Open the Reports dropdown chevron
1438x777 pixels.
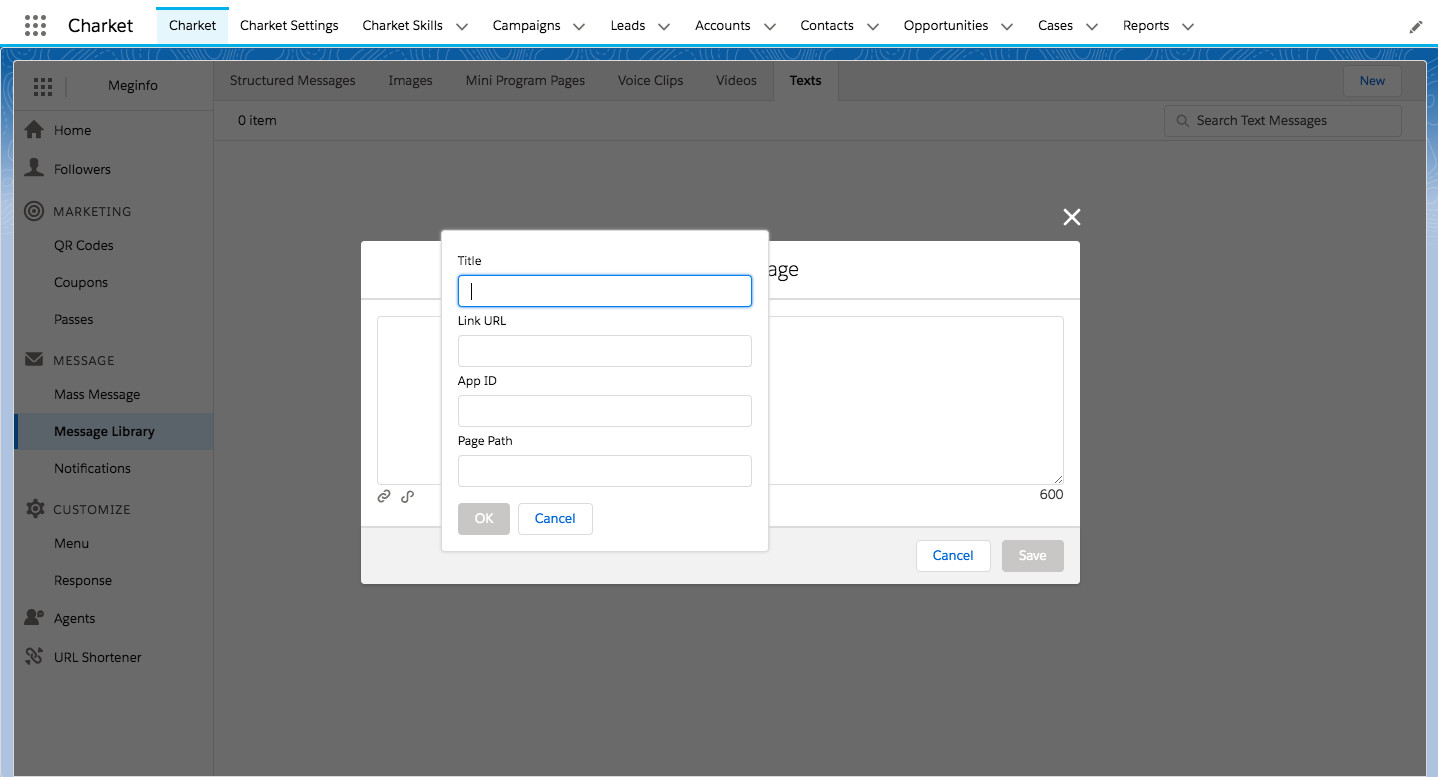pyautogui.click(x=1187, y=27)
